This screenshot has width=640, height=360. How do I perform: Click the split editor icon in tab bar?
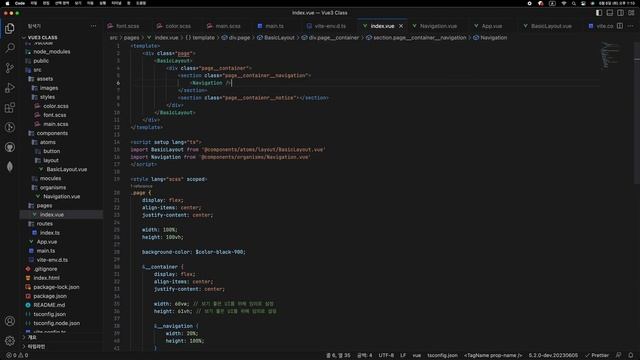point(620,26)
